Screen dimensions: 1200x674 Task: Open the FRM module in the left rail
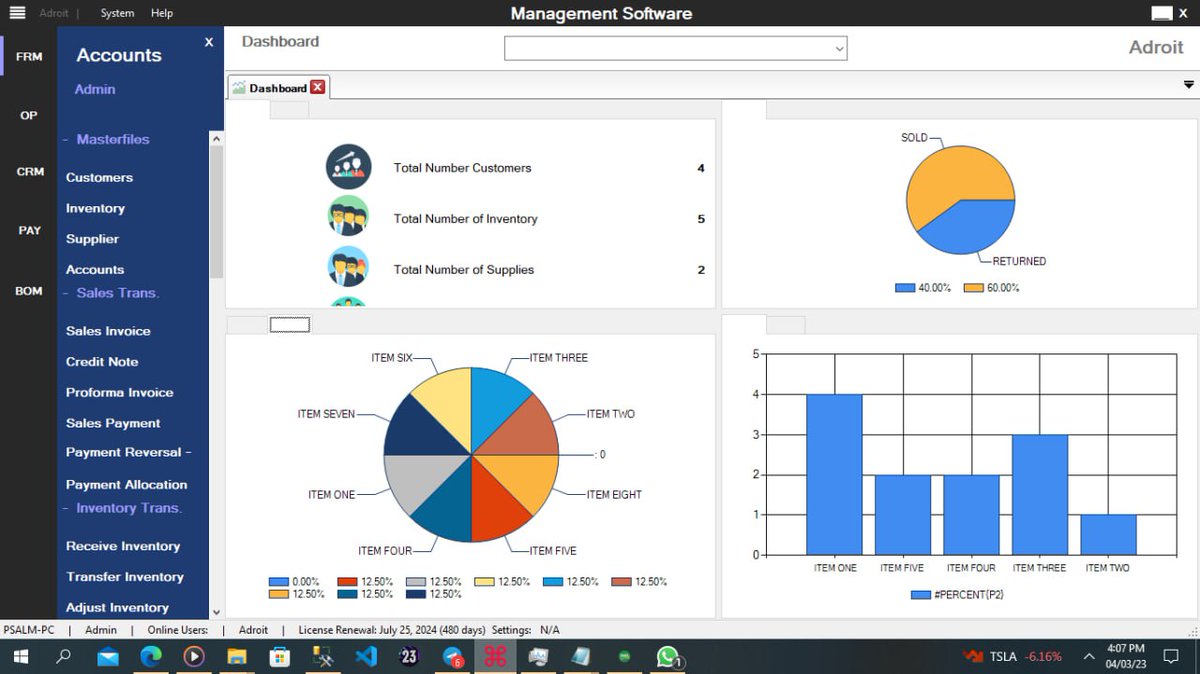(x=27, y=56)
